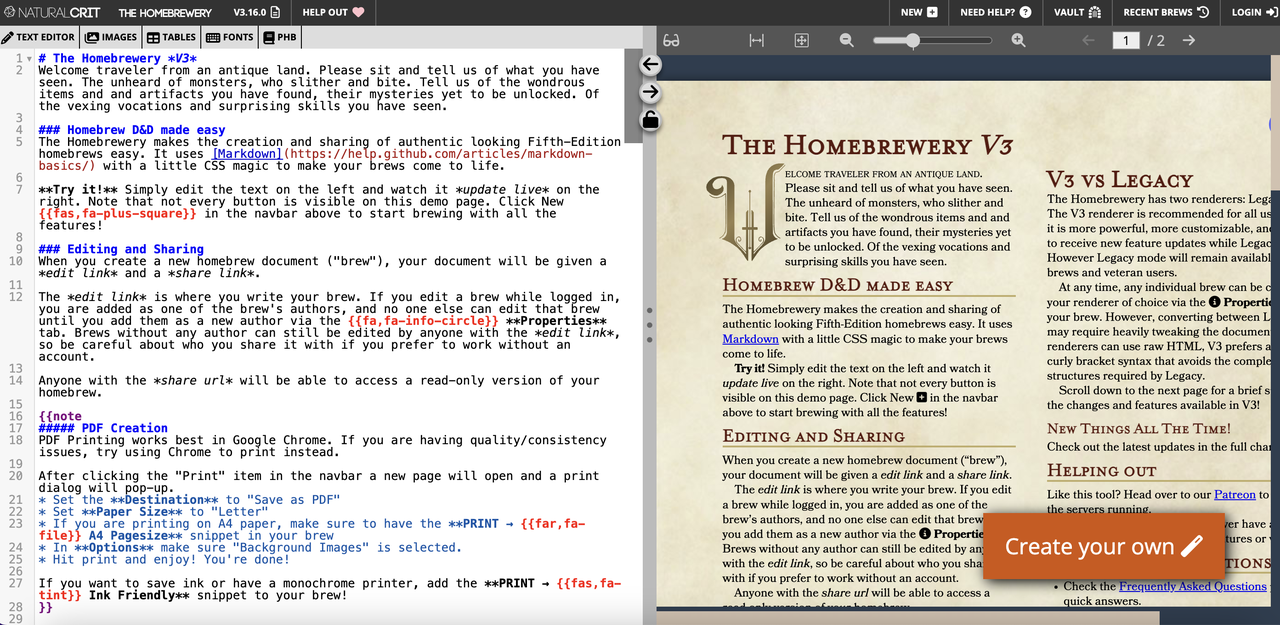The height and width of the screenshot is (625, 1280).
Task: Click the editor vertical scrollbar thumb
Action: (x=633, y=97)
